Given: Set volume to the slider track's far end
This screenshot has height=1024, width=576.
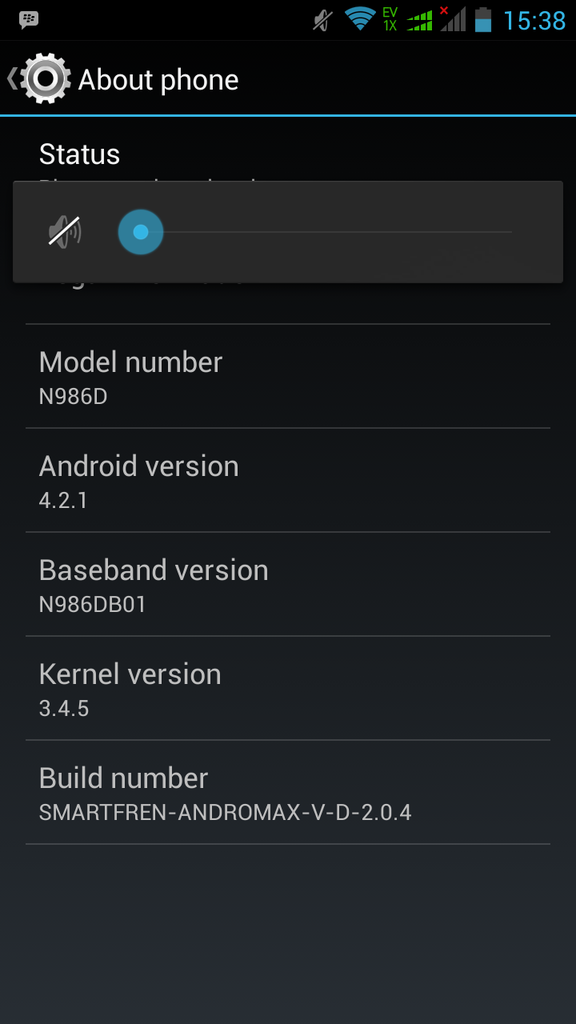Looking at the screenshot, I should (x=511, y=232).
